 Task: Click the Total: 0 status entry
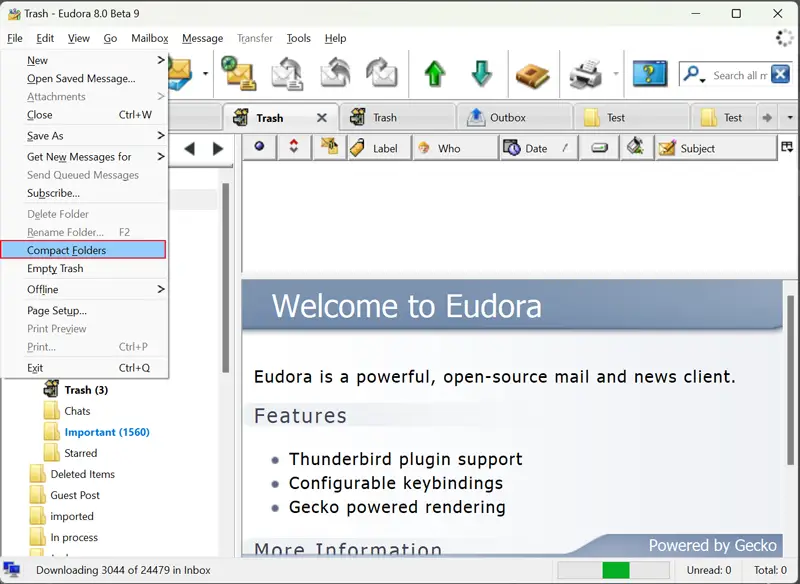pyautogui.click(x=770, y=570)
